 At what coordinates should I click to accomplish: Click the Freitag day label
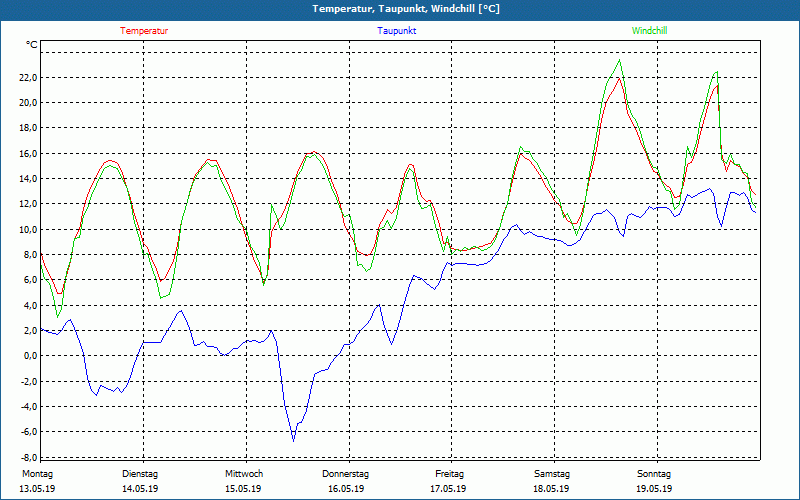click(x=449, y=474)
